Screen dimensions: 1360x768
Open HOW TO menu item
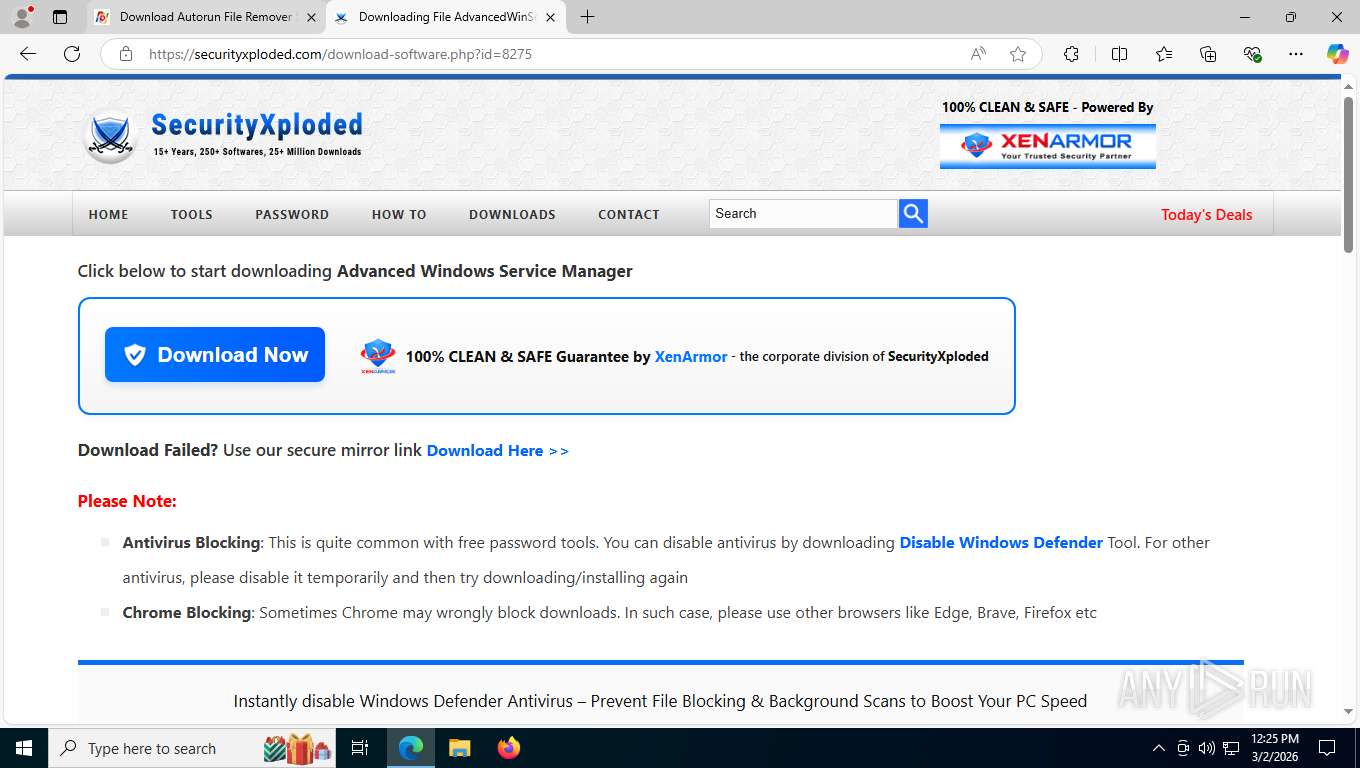tap(399, 214)
